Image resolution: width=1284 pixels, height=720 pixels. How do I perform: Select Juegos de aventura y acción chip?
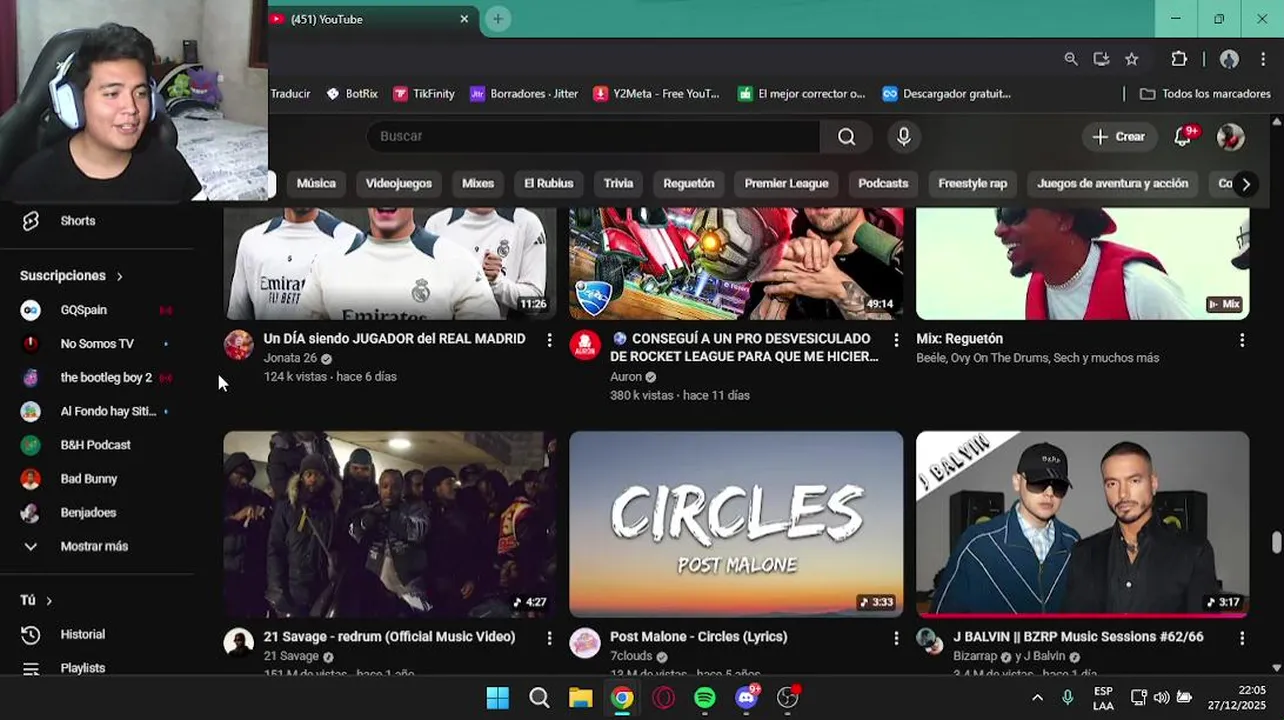[1112, 184]
